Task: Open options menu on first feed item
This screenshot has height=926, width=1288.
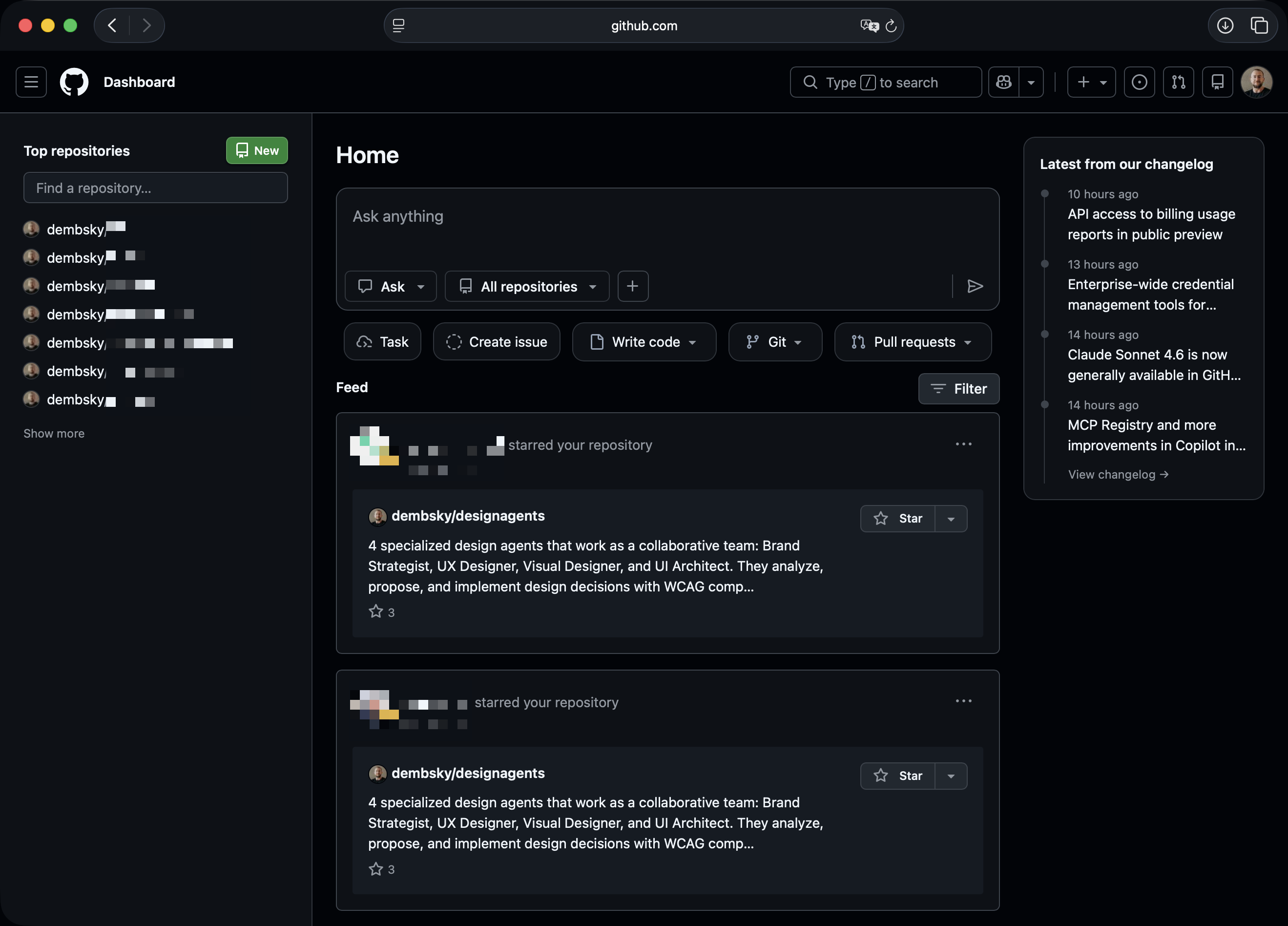Action: click(963, 443)
